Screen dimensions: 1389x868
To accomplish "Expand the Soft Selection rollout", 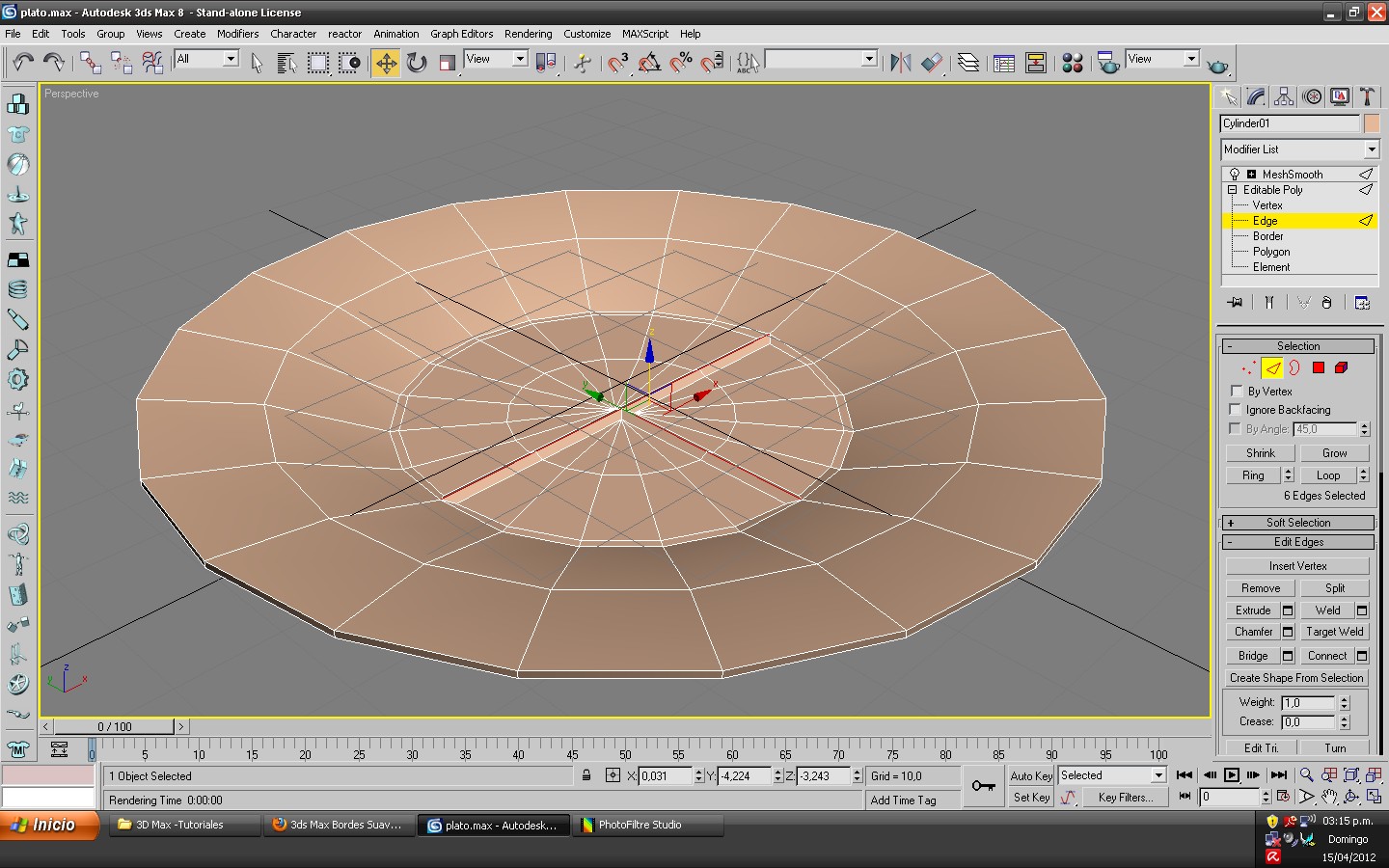I will pos(1297,523).
